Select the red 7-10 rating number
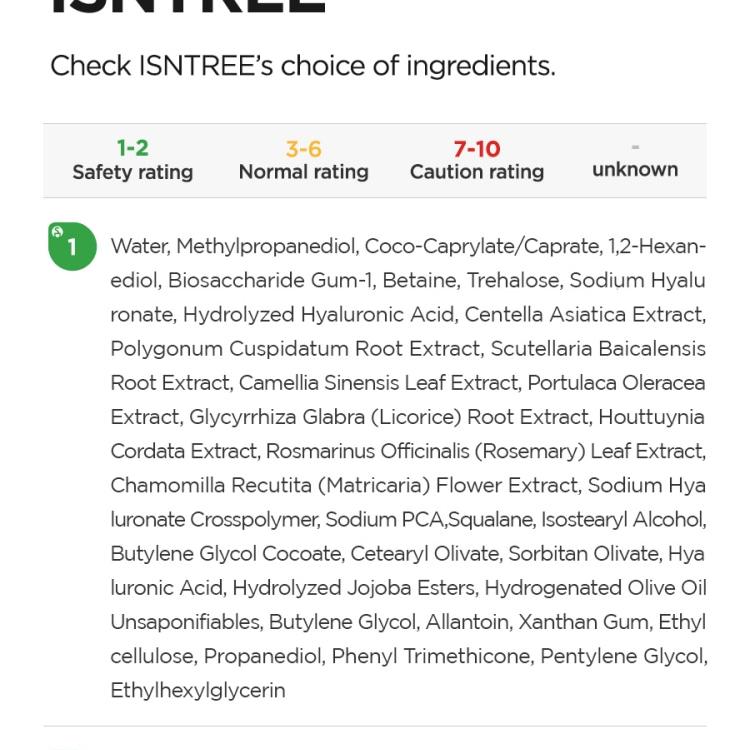 coord(477,149)
